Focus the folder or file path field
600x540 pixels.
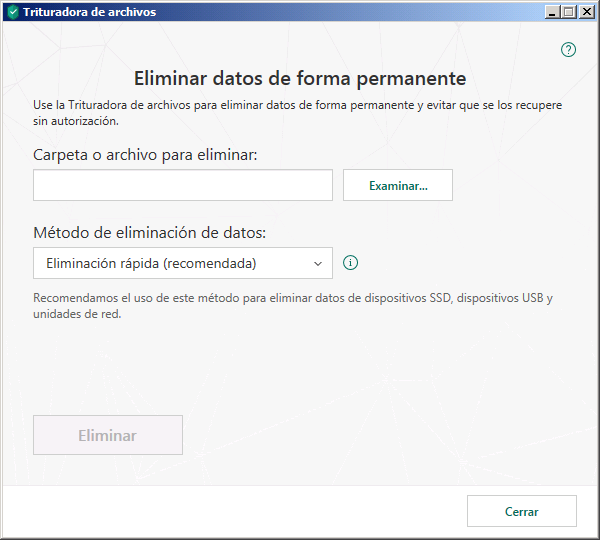[183, 185]
